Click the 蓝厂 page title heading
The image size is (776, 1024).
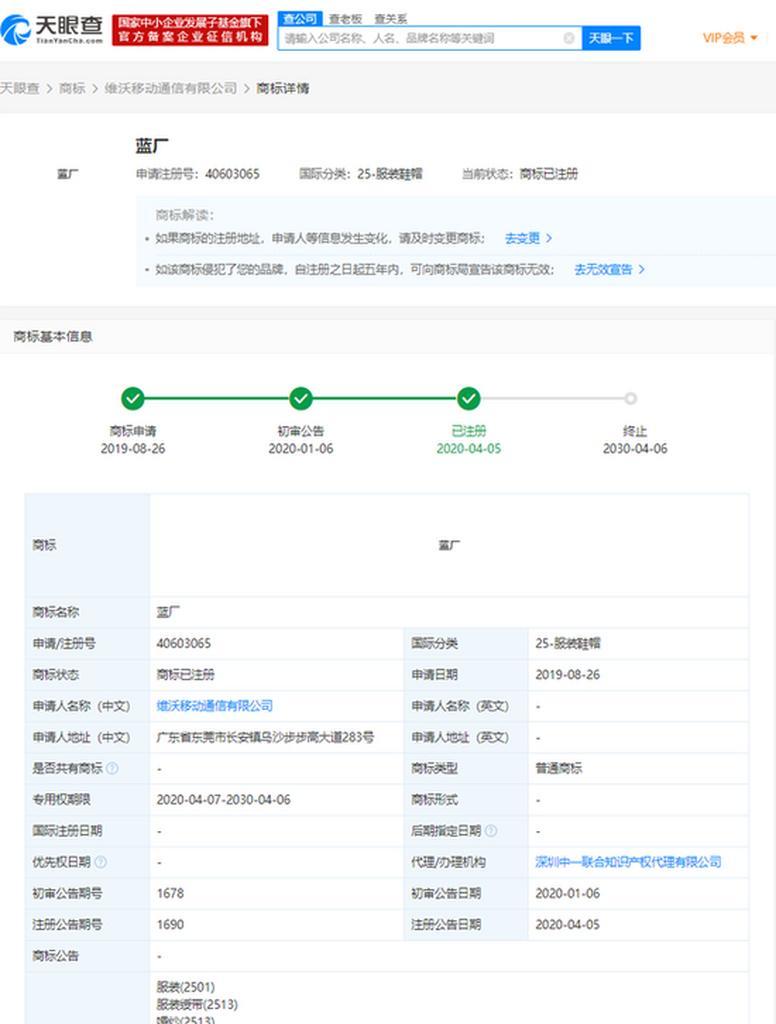[152, 146]
